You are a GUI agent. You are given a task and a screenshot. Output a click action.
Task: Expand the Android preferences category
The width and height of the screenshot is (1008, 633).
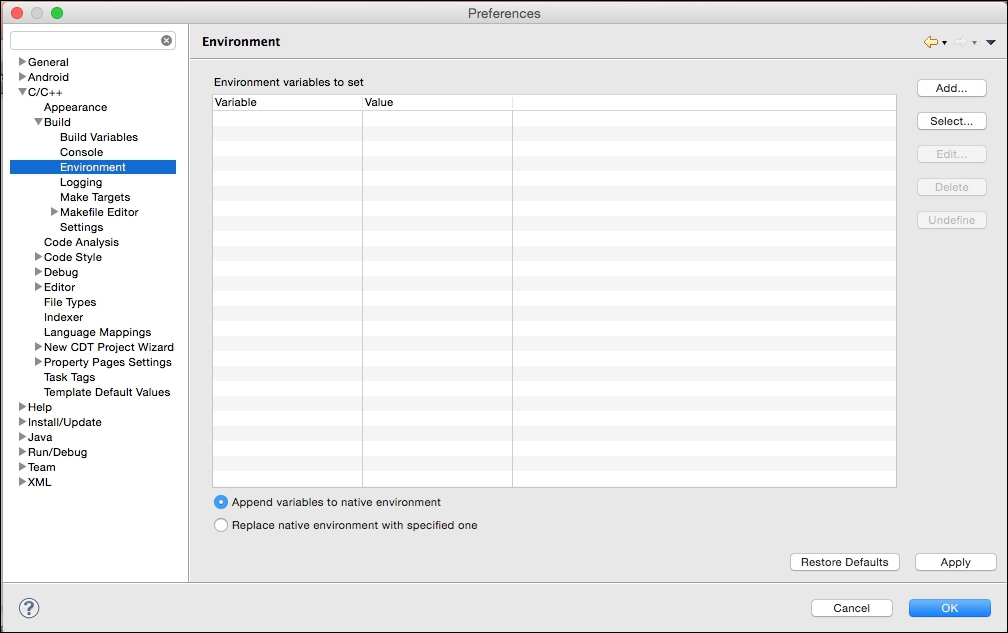22,77
